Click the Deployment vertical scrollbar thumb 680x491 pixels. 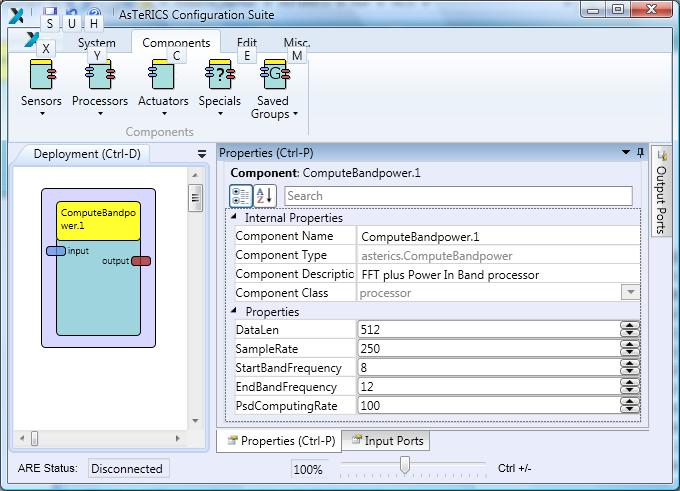pos(195,198)
